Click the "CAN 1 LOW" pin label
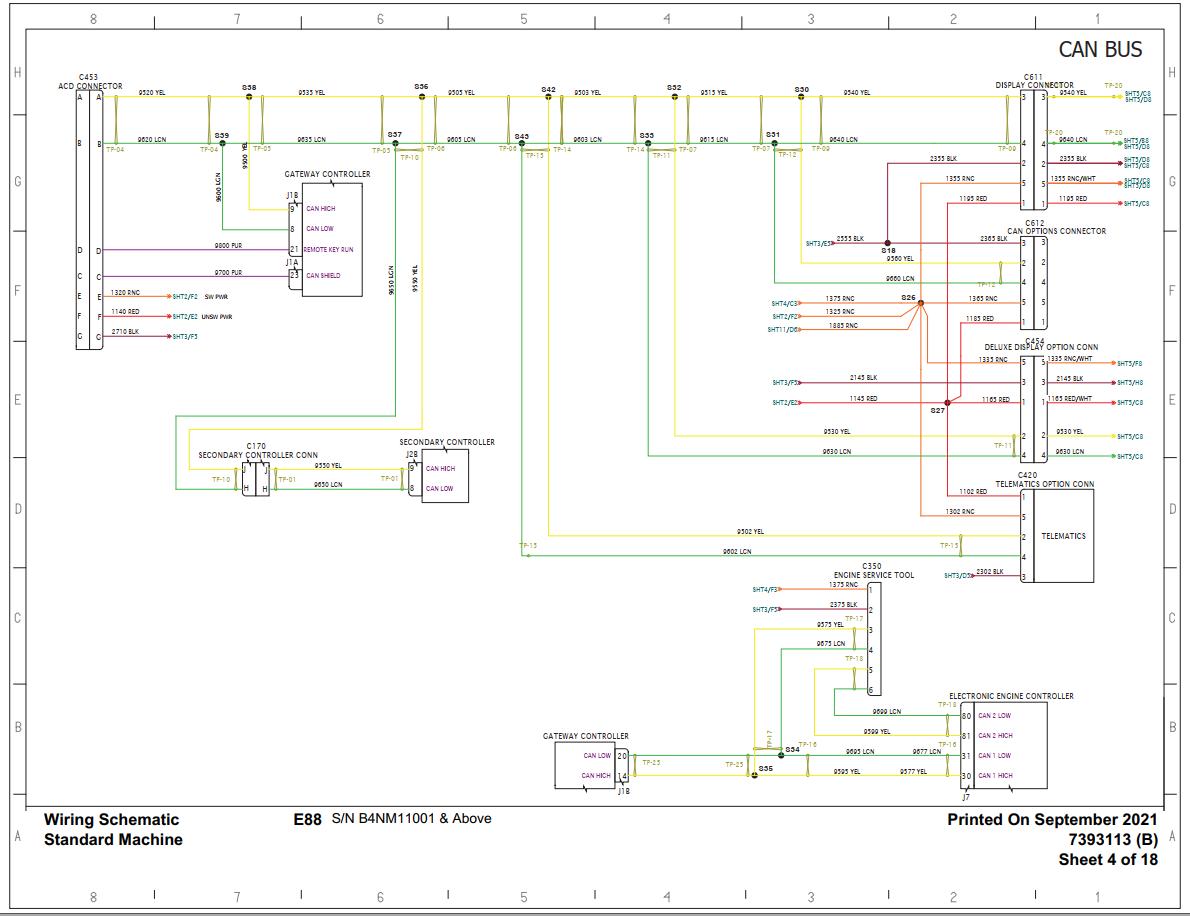Image resolution: width=1190 pixels, height=916 pixels. (994, 755)
